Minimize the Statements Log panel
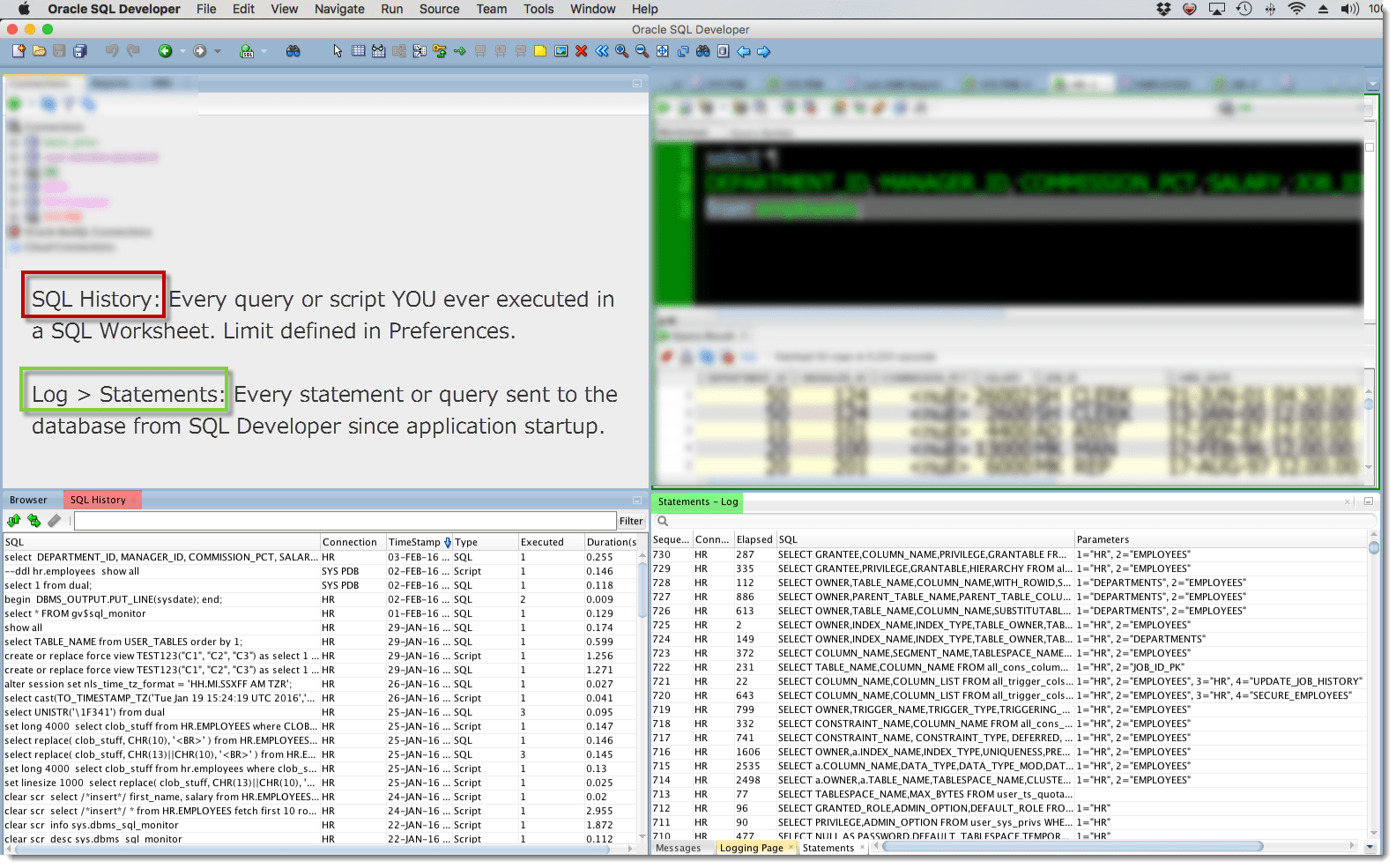1396x868 pixels. (x=1369, y=501)
